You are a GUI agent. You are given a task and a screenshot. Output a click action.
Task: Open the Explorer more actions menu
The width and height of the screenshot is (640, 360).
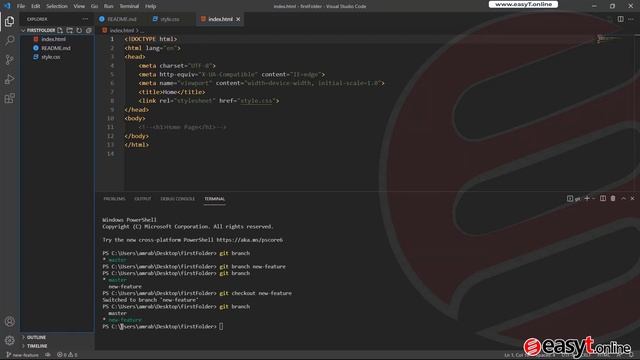(x=85, y=19)
